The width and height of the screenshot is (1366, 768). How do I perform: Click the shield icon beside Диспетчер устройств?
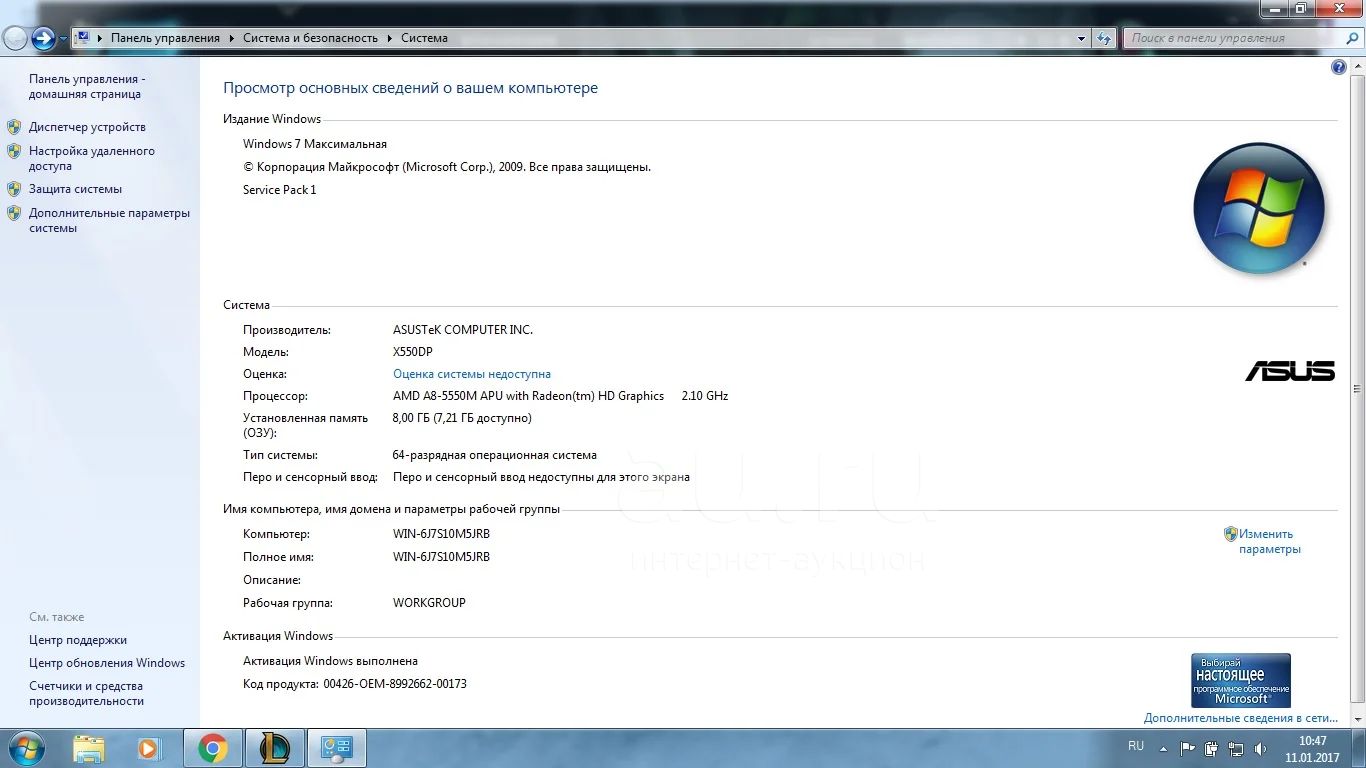pos(14,127)
